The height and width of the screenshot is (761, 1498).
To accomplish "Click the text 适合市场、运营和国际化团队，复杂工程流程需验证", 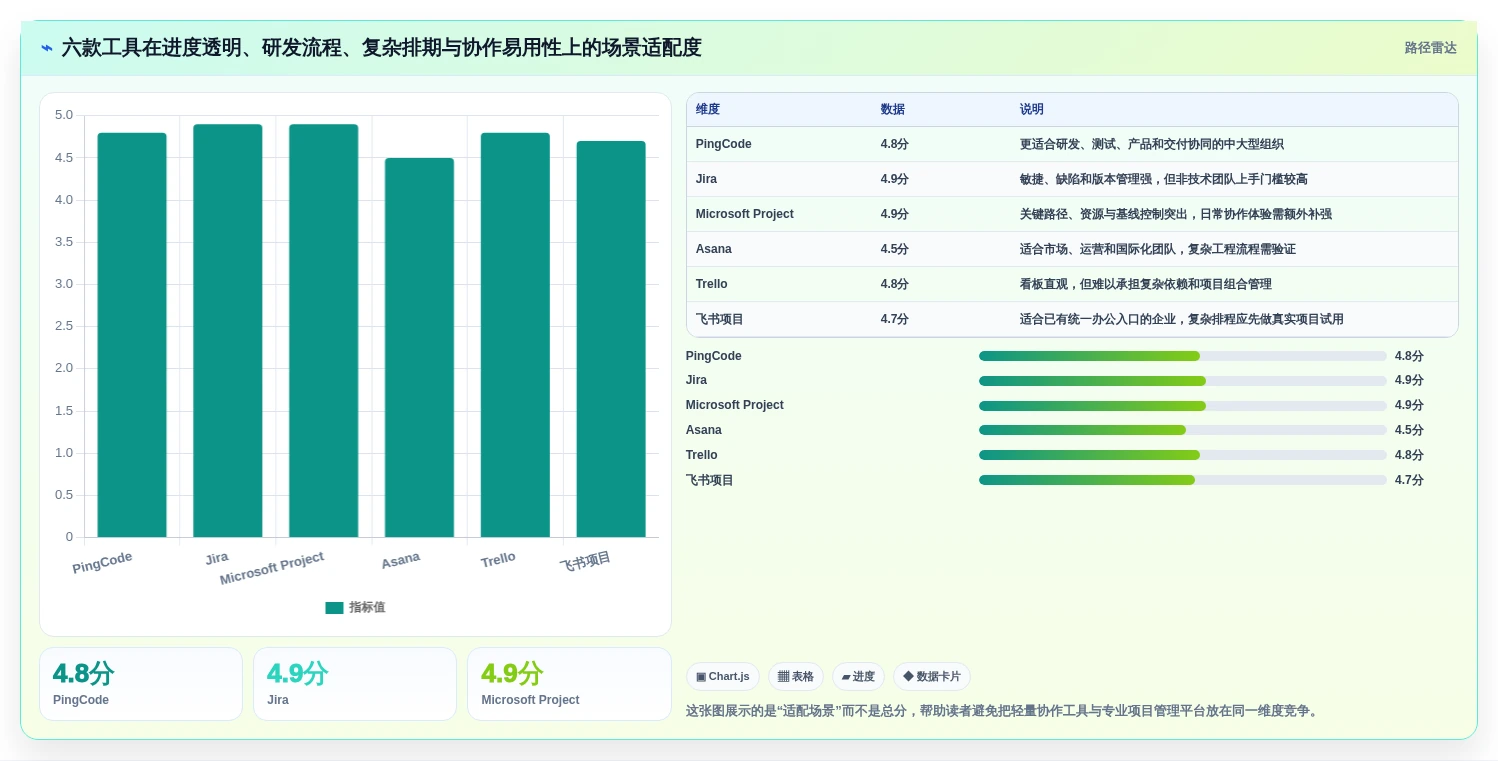I will [x=1158, y=249].
